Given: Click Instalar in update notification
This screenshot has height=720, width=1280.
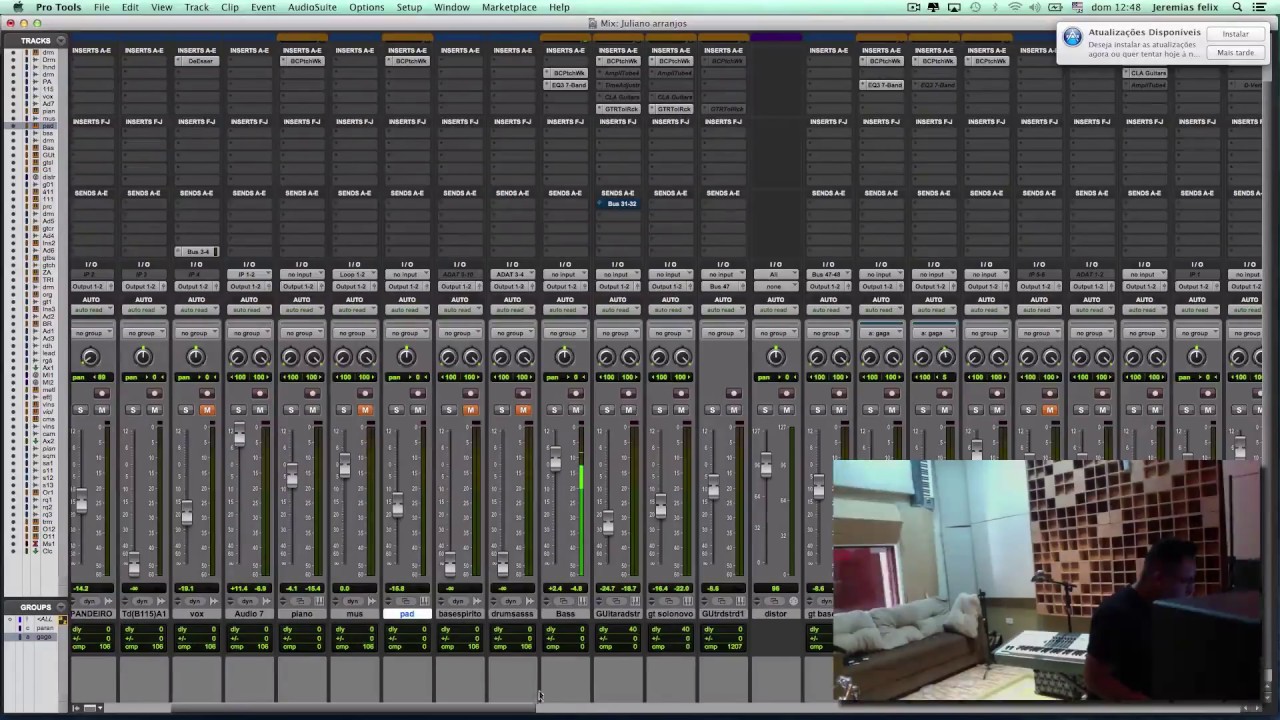Looking at the screenshot, I should 1235,34.
